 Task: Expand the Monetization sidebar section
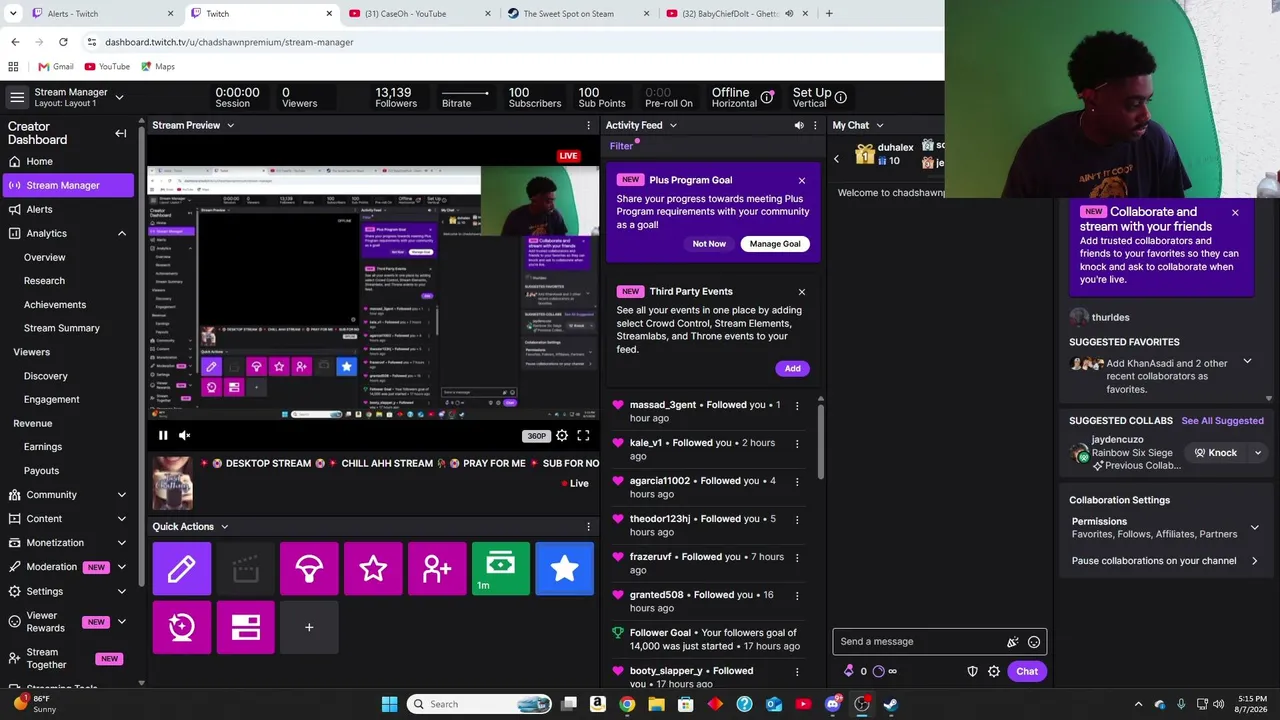[122, 543]
